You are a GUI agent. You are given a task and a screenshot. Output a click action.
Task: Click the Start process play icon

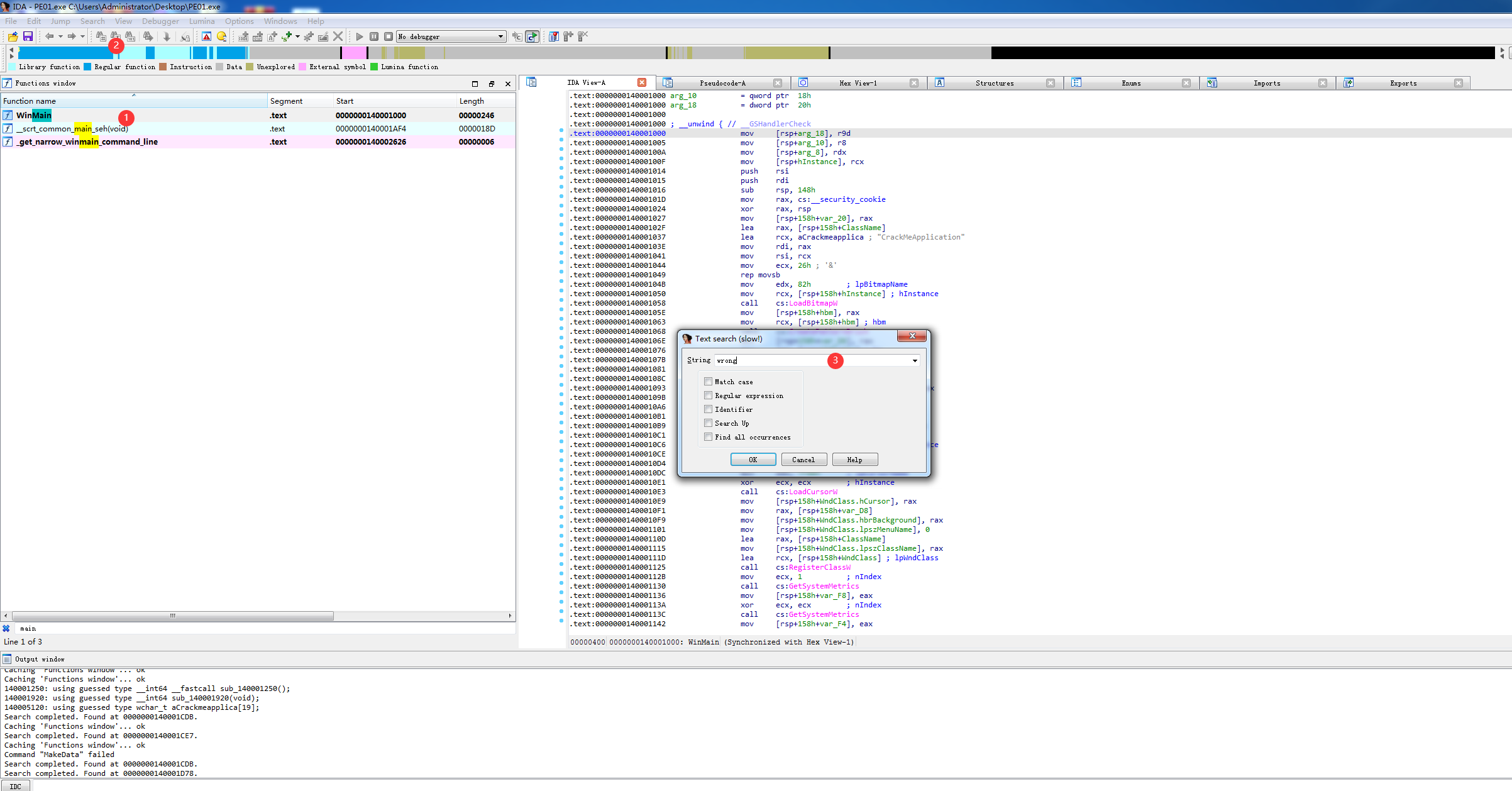360,36
